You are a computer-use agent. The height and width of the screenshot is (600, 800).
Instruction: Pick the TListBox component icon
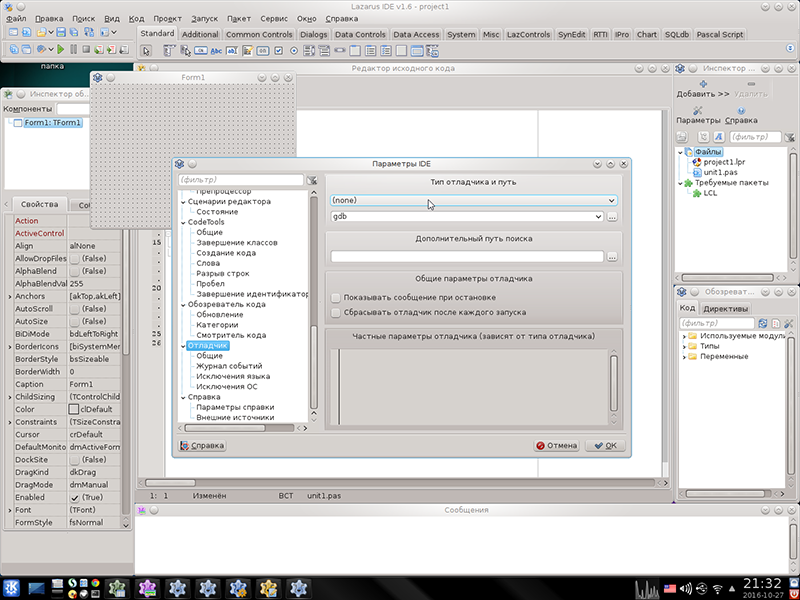tap(309, 51)
